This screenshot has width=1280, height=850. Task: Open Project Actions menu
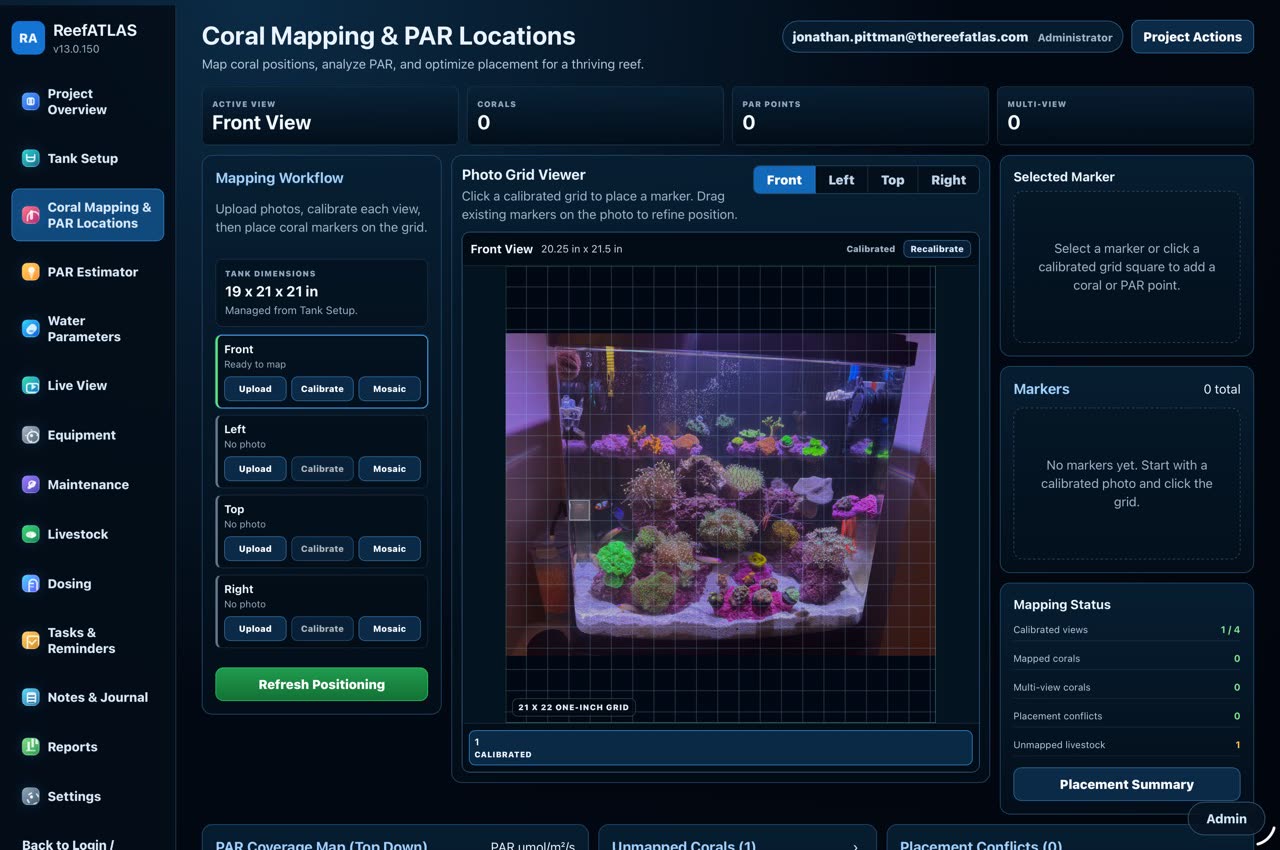1192,37
